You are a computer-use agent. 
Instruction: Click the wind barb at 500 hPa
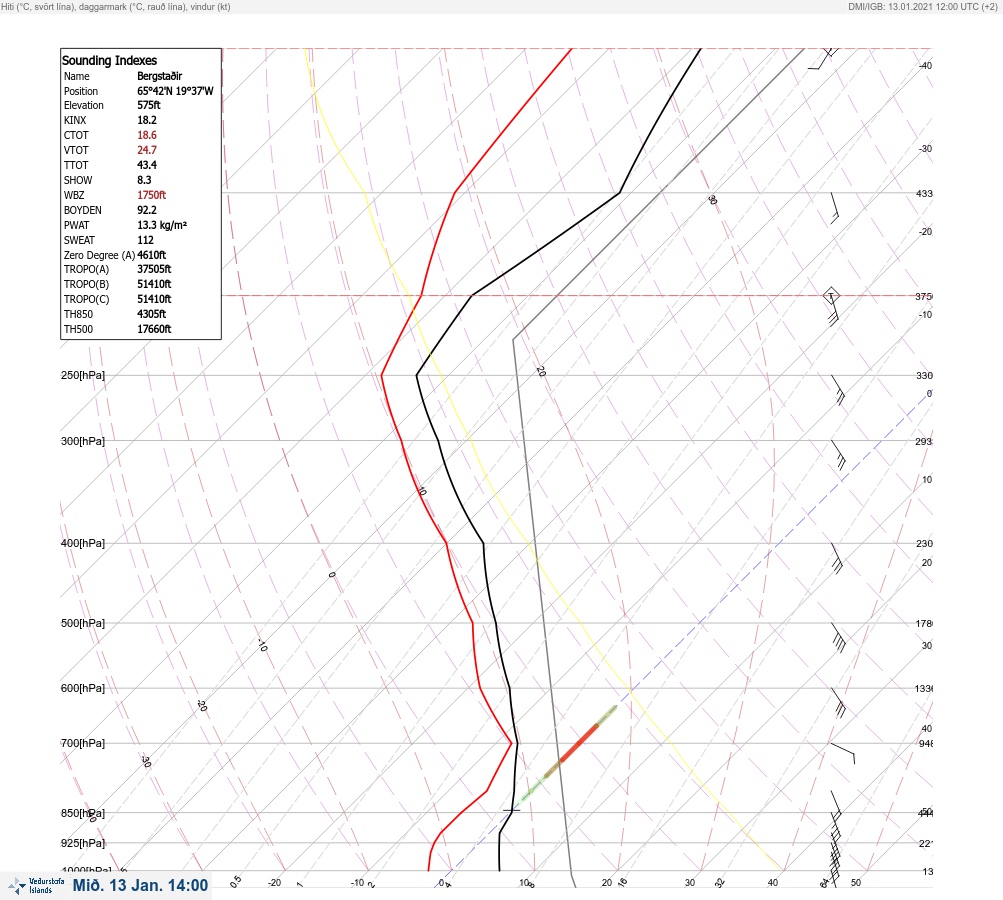coord(839,637)
